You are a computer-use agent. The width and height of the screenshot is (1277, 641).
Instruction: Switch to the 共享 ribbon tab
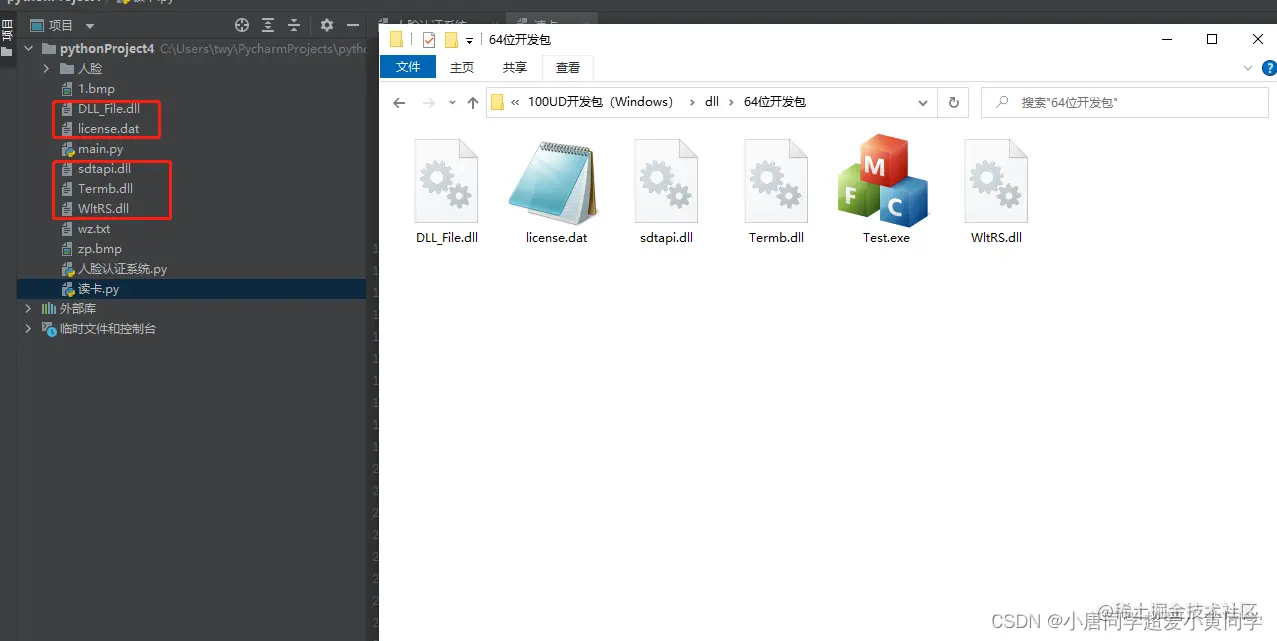click(x=515, y=67)
